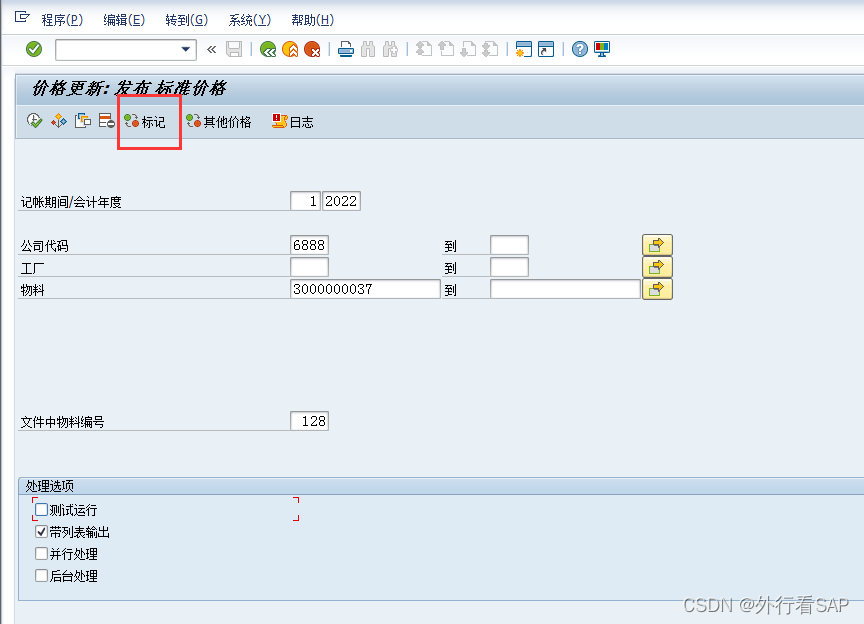Click the 公司代码 field containing 6888
The image size is (864, 624).
click(309, 245)
